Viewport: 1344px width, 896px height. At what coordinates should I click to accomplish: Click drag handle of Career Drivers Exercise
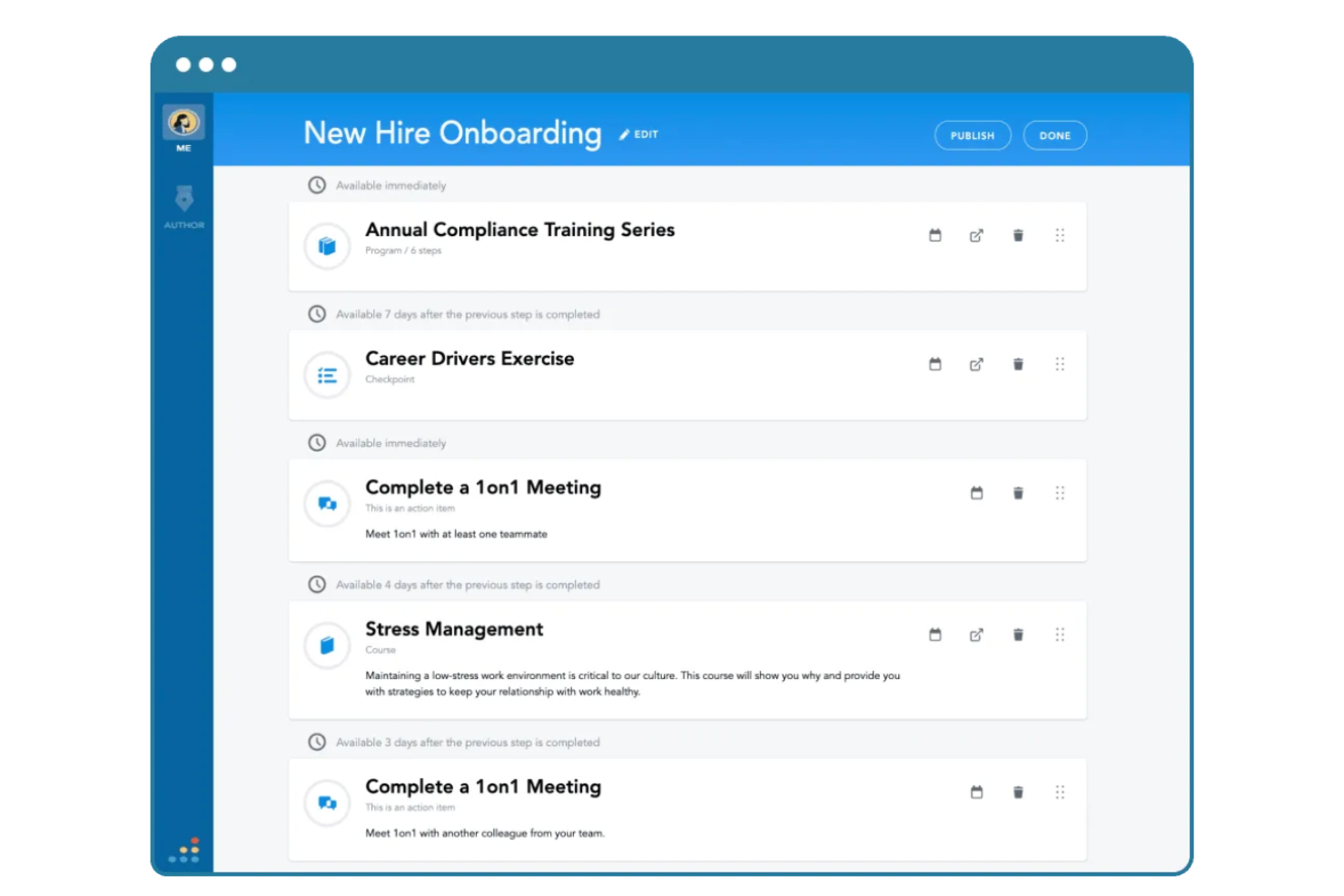pos(1060,364)
